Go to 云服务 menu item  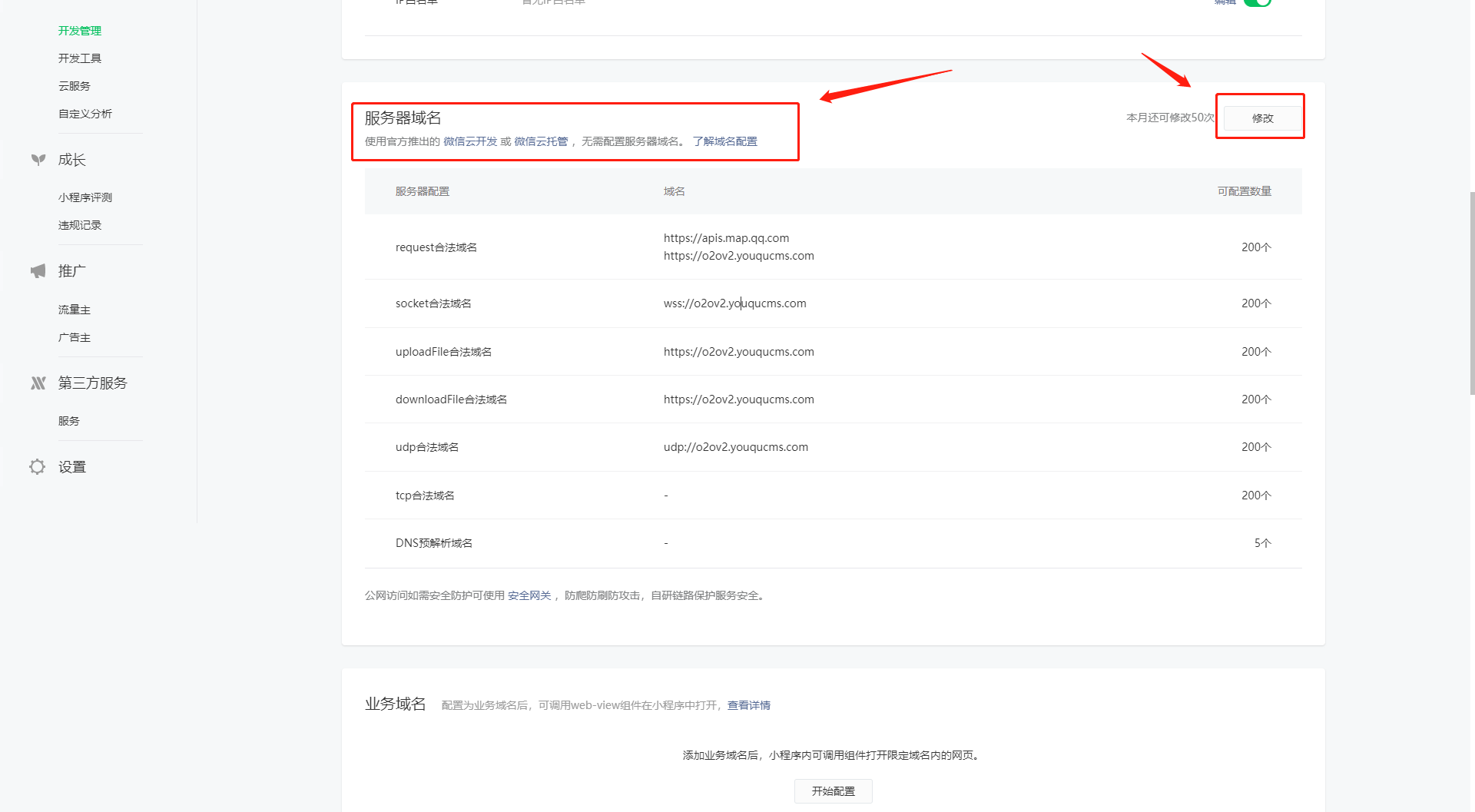(75, 86)
